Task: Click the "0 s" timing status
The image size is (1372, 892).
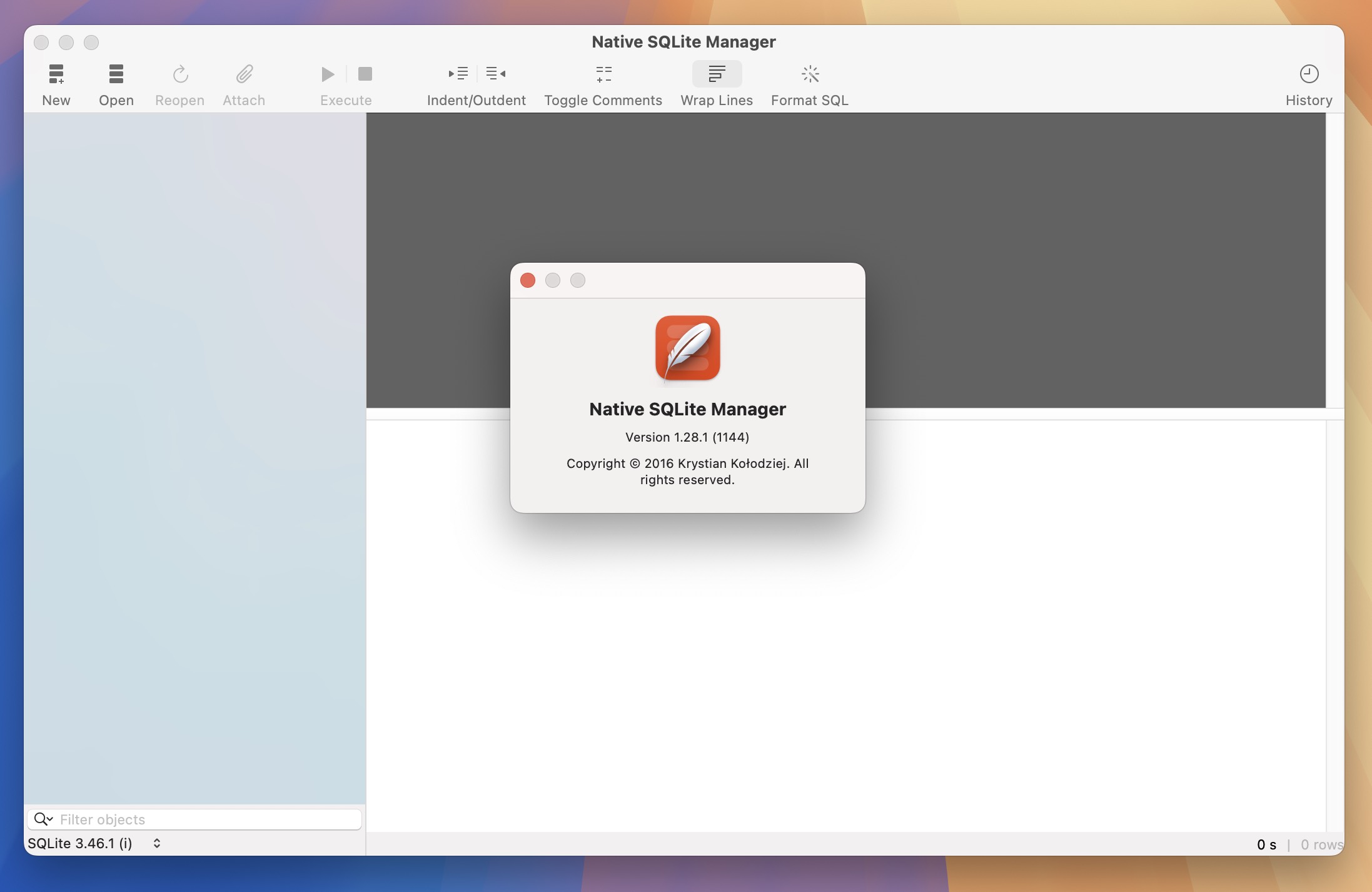Action: [1266, 844]
